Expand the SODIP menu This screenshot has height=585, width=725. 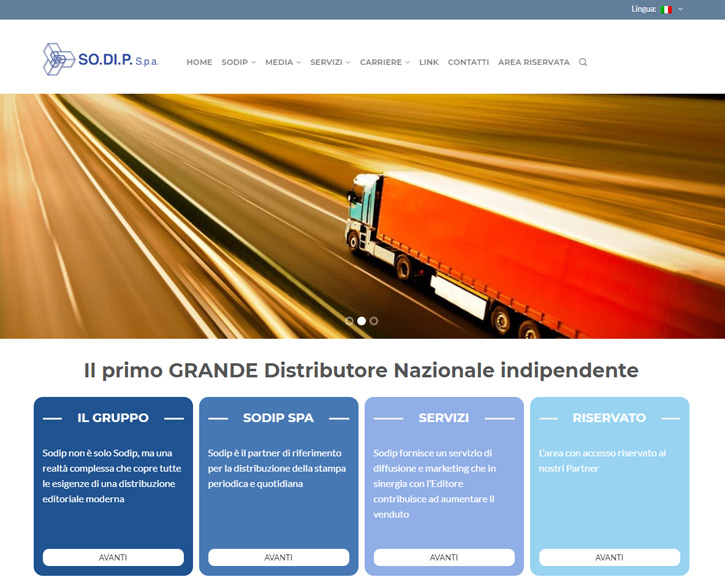tap(239, 62)
